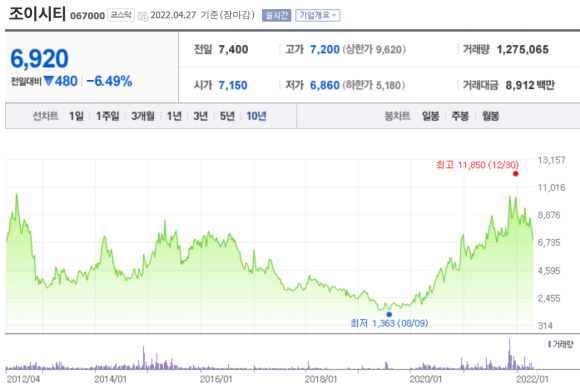Click the current price 6,920
Screen dimensions: 580x389
(x=40, y=59)
